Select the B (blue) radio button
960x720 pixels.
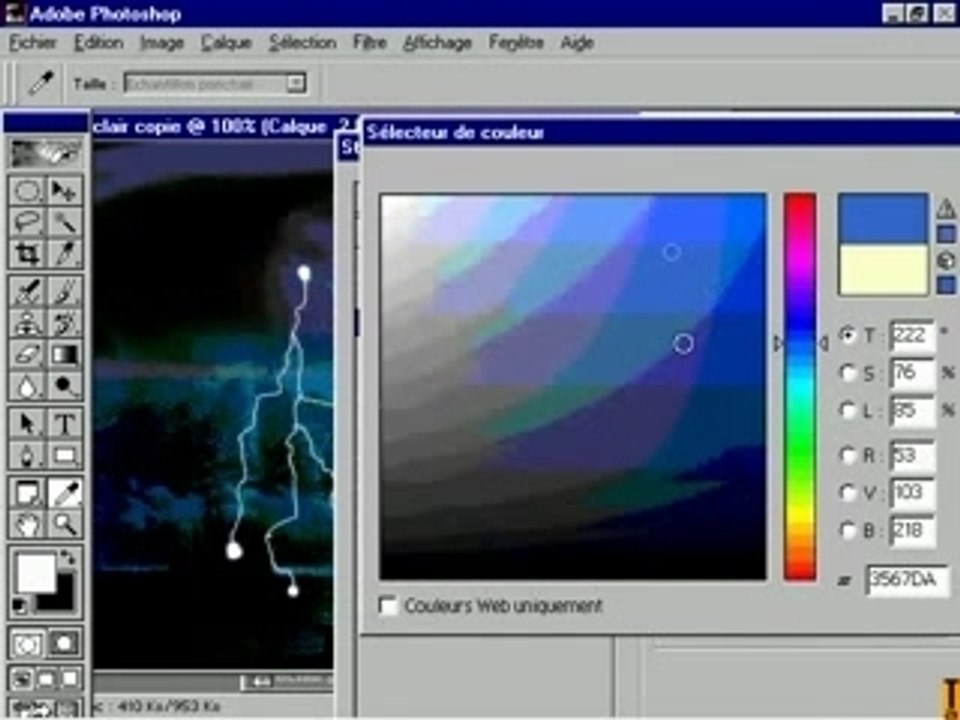(848, 530)
